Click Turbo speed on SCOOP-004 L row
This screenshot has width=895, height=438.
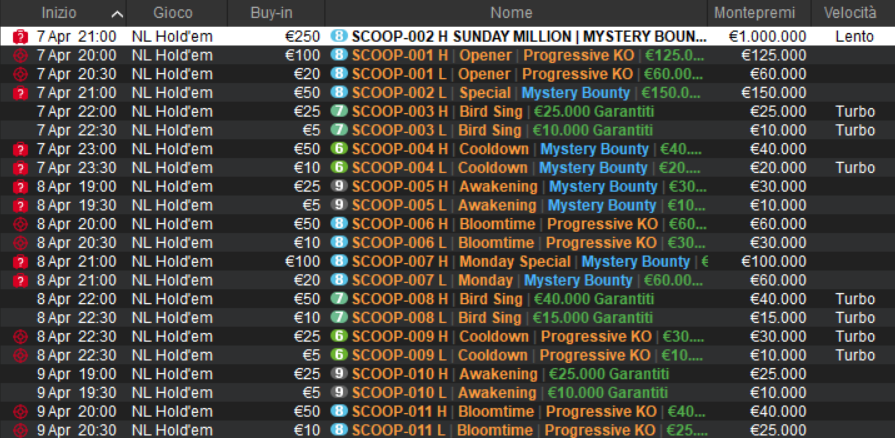click(x=855, y=168)
